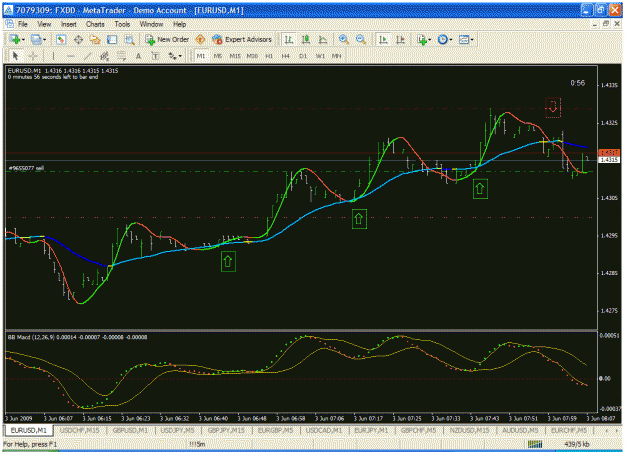Toggle the Market Watch window icon

pos(61,39)
